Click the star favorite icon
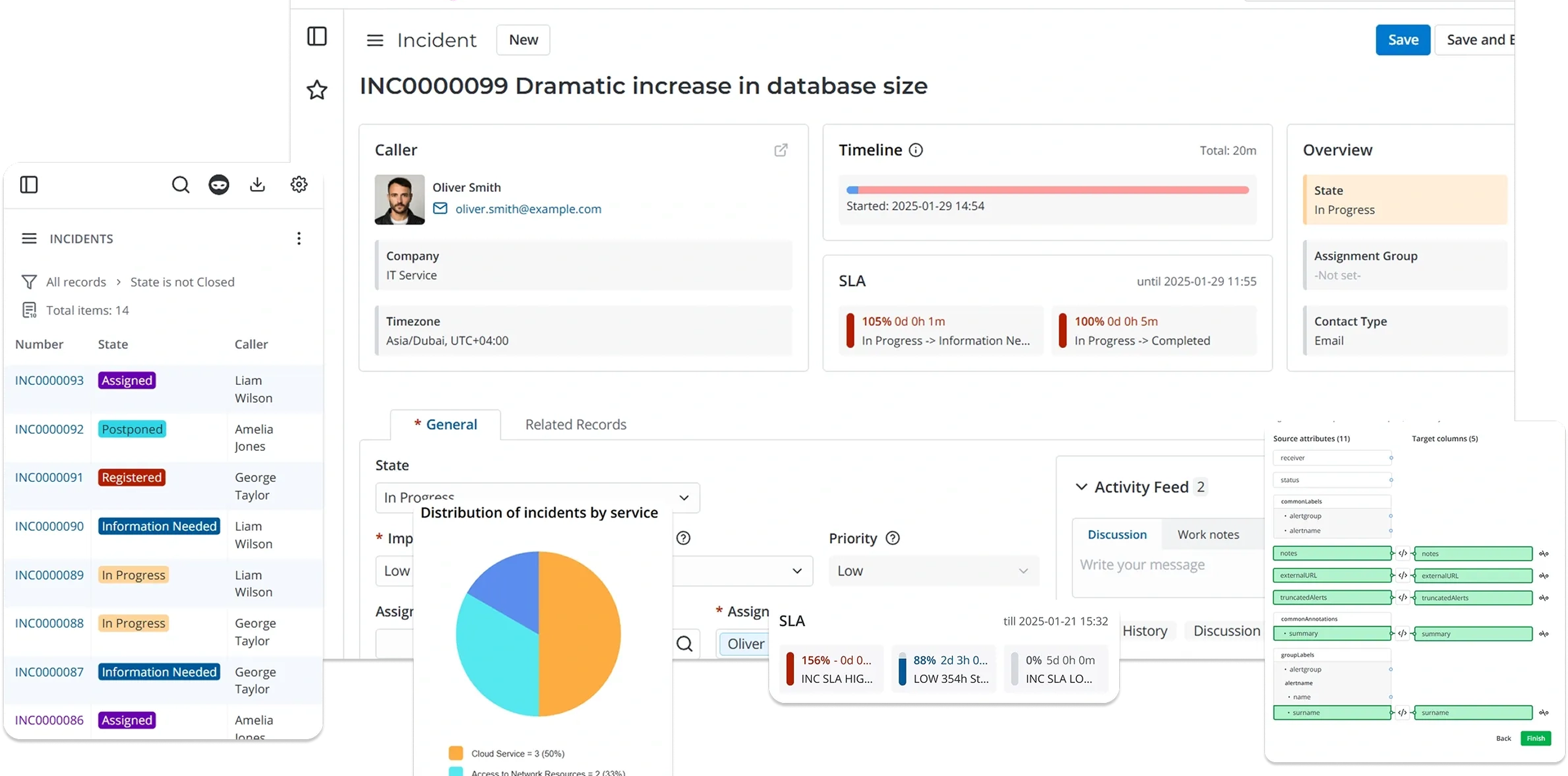Screen dimensions: 1568x776 click(316, 90)
